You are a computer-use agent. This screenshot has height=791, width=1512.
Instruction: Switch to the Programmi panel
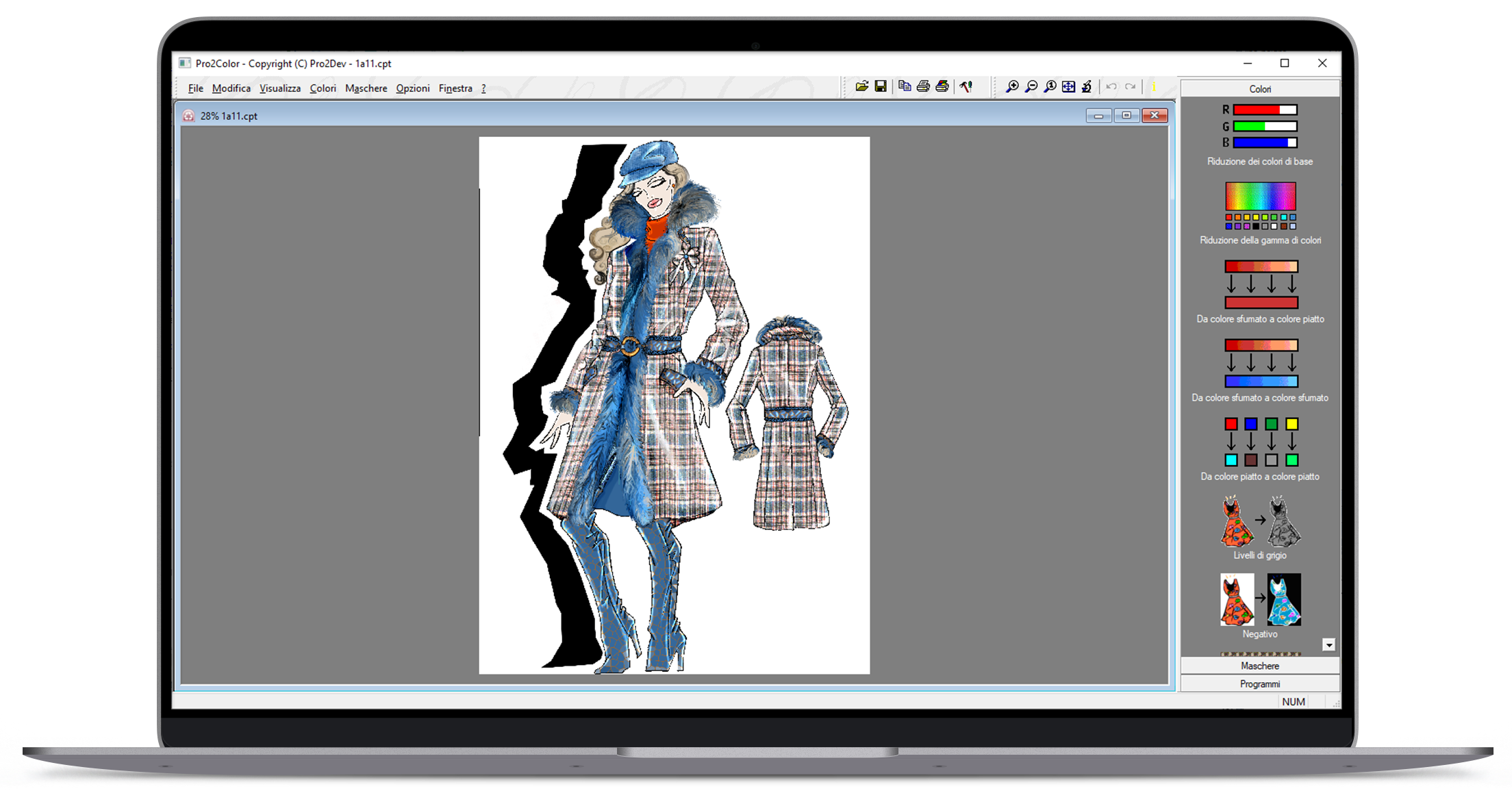point(1260,683)
